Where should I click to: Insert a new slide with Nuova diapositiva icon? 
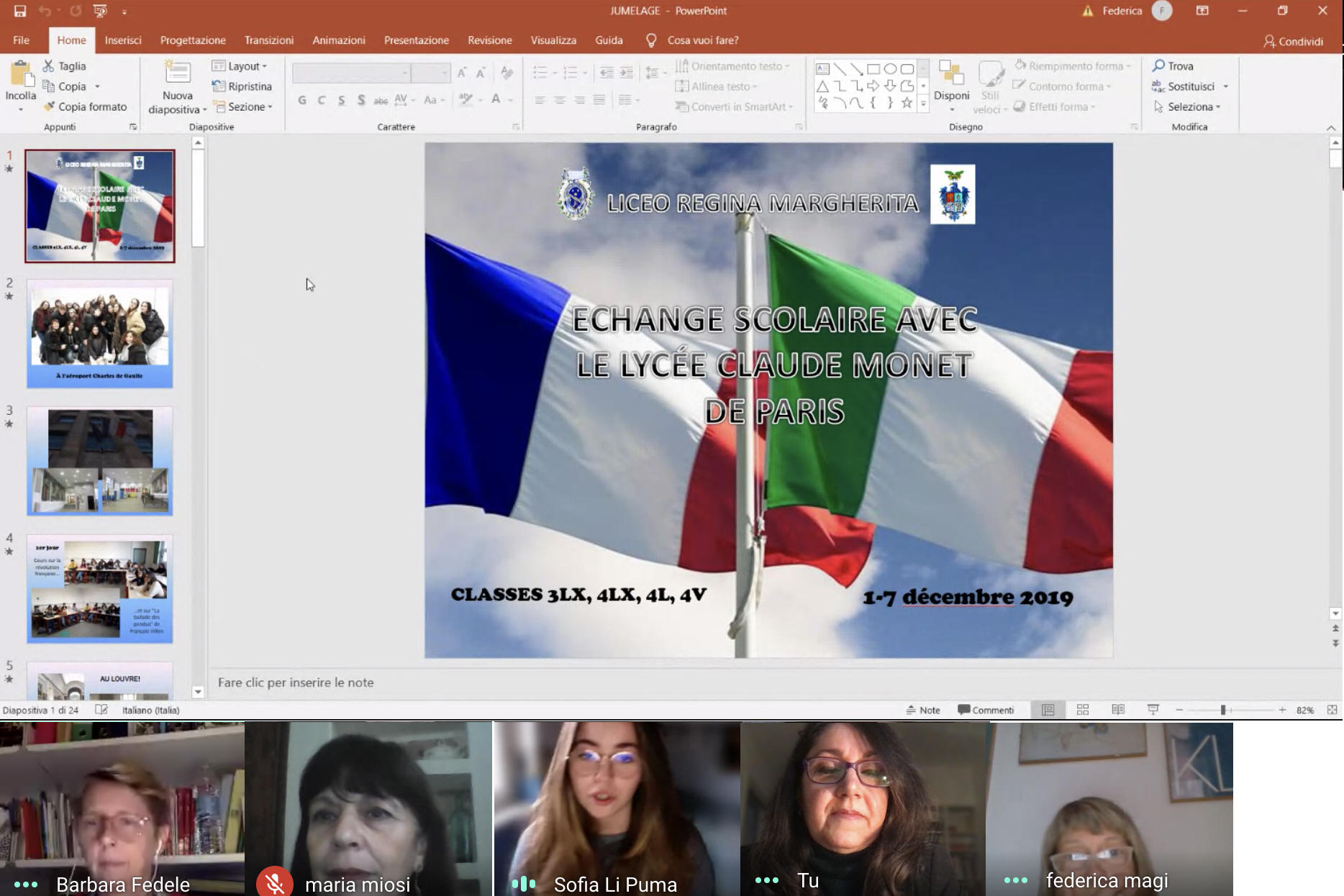pyautogui.click(x=177, y=73)
